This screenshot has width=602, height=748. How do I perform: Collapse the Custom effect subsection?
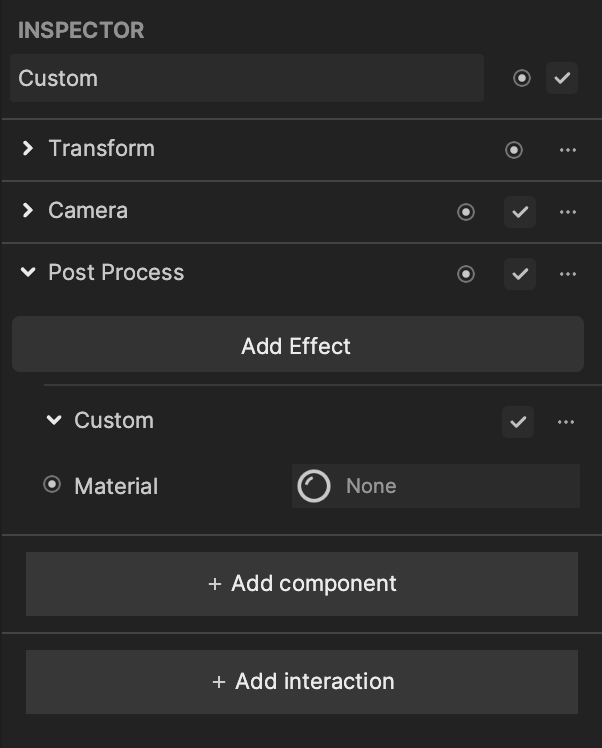(54, 420)
